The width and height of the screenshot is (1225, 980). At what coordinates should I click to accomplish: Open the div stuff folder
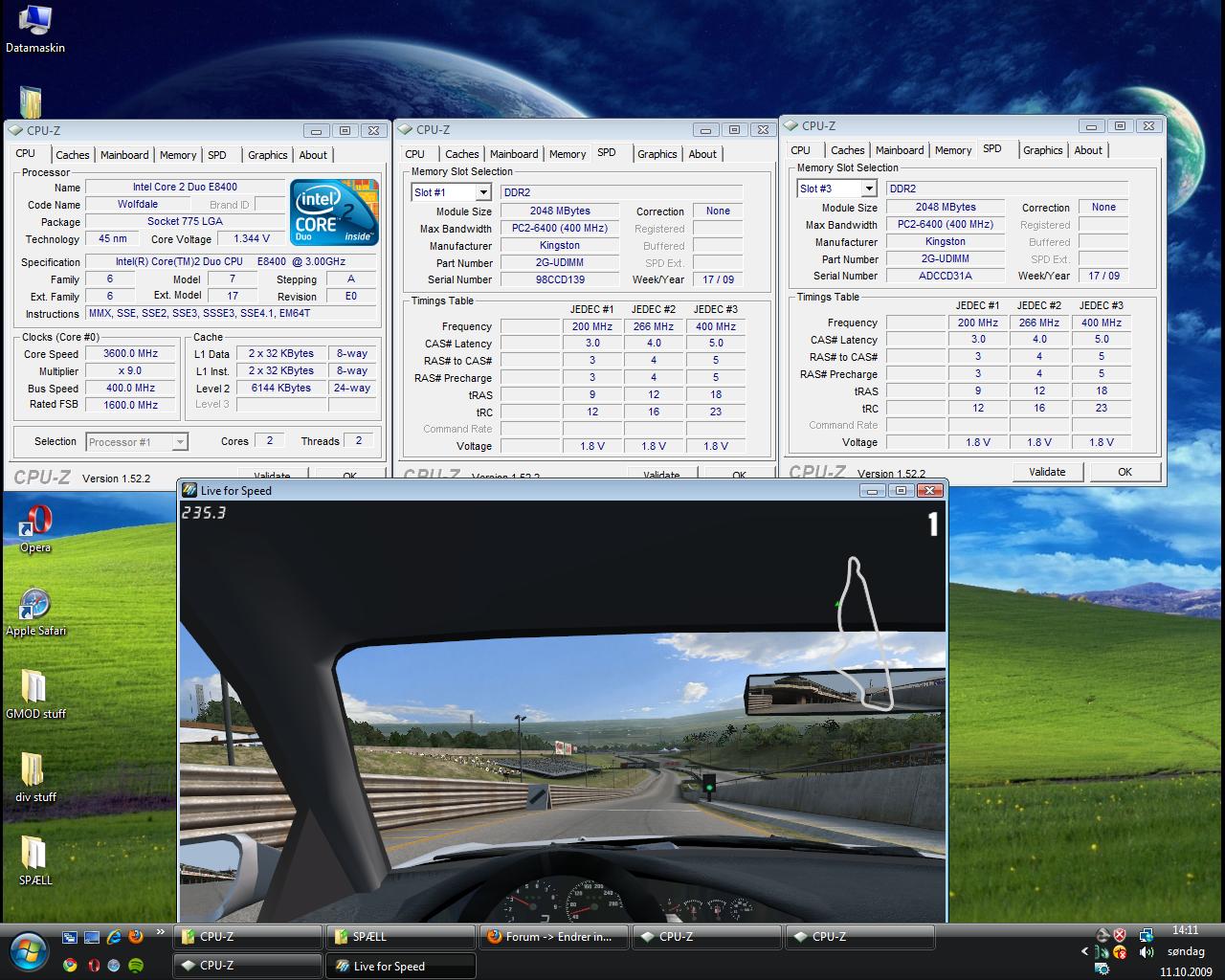[x=35, y=777]
